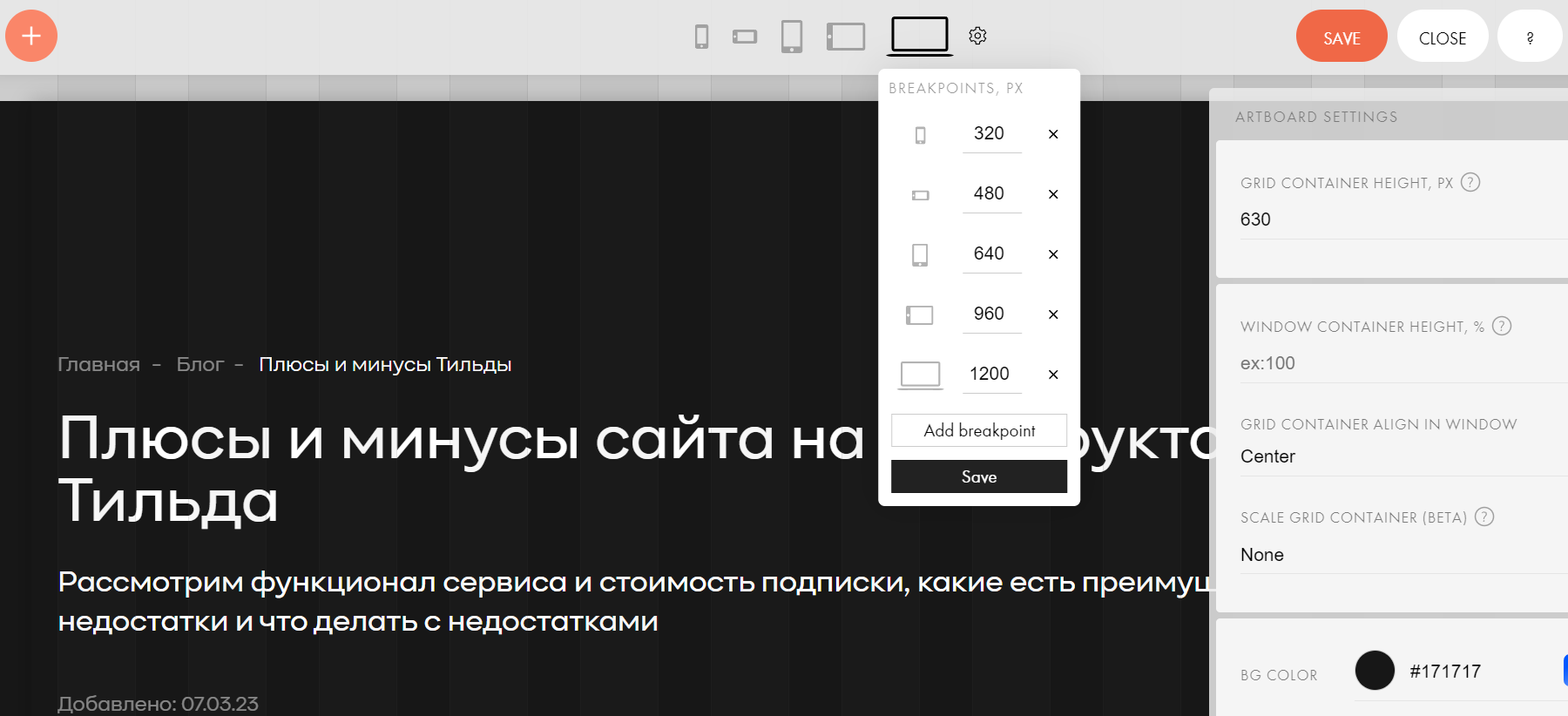Switch to tablet landscape resolution icon in toolbar
This screenshot has height=716, width=1568.
click(846, 37)
